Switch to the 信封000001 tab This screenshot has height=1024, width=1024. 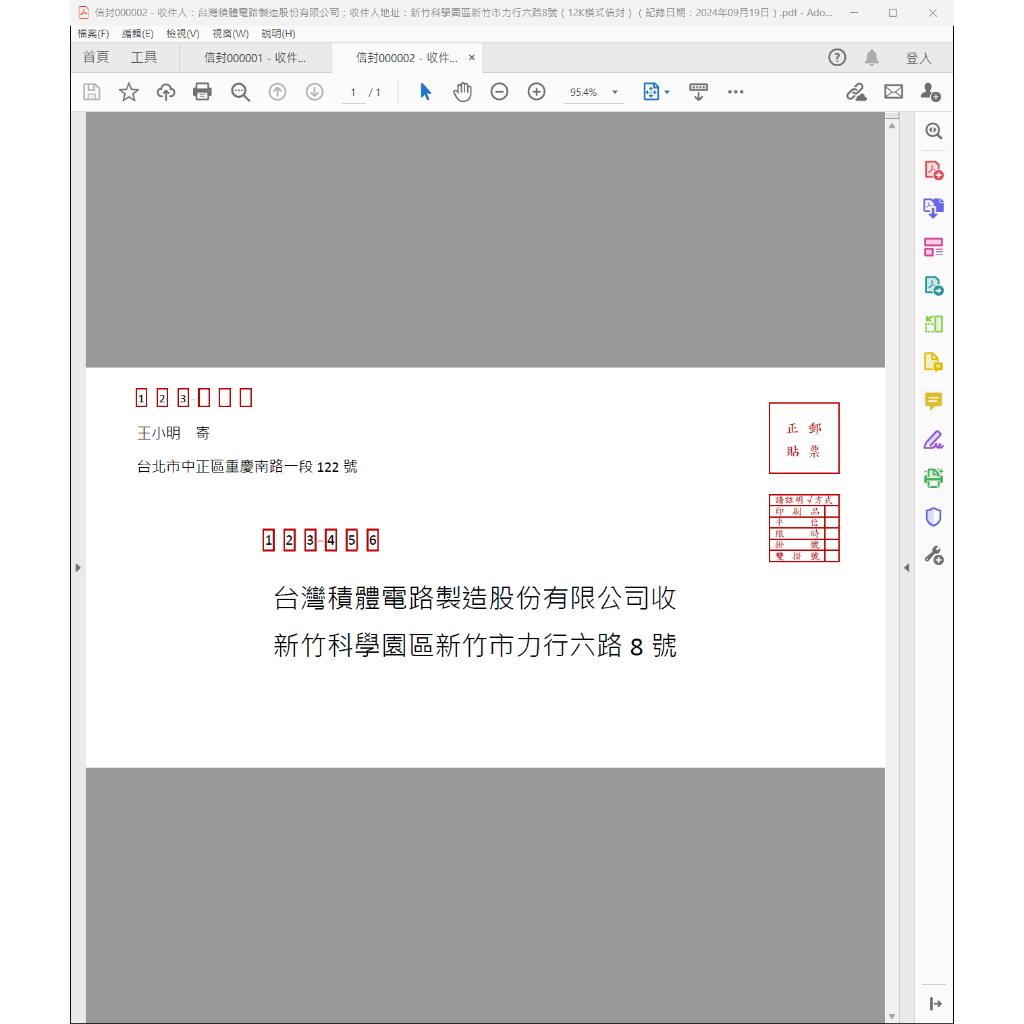tap(255, 58)
